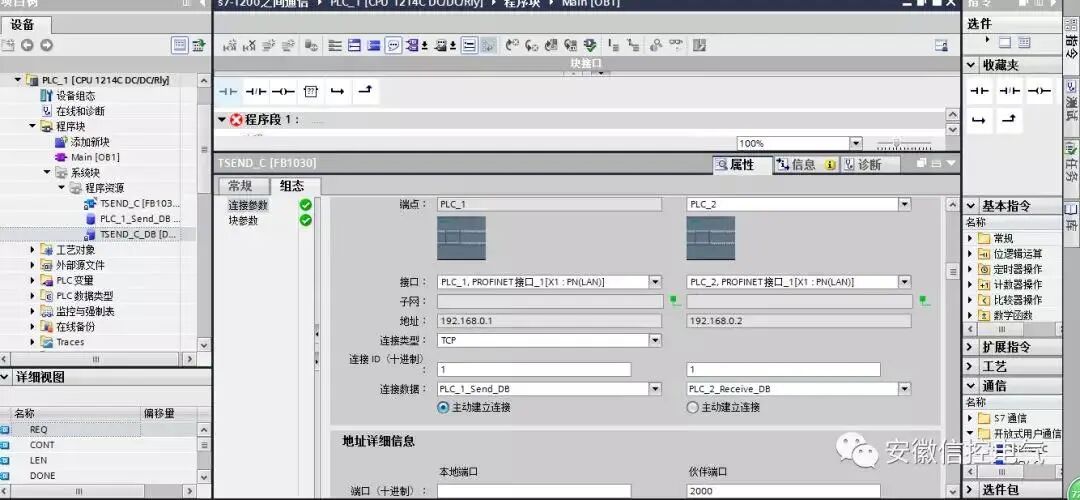Click 伙伴端口 field showing 2000
1080x500 pixels.
pyautogui.click(x=783, y=491)
